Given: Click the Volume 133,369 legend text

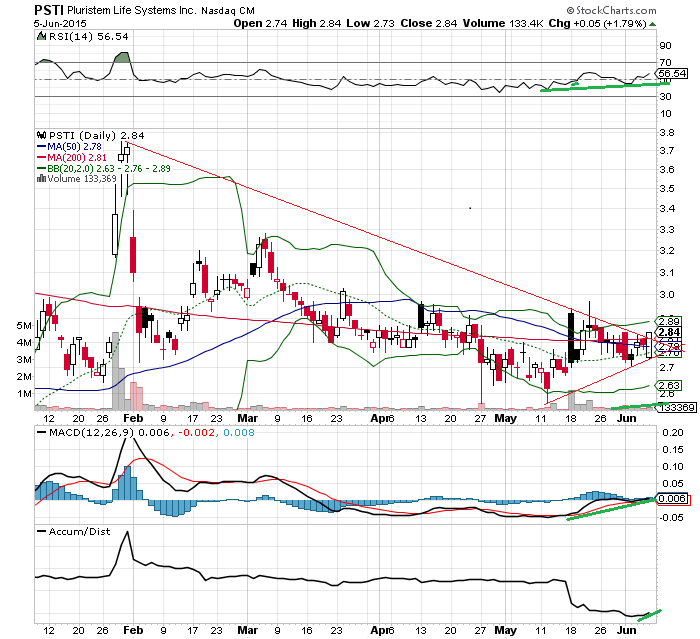Looking at the screenshot, I should click(82, 179).
